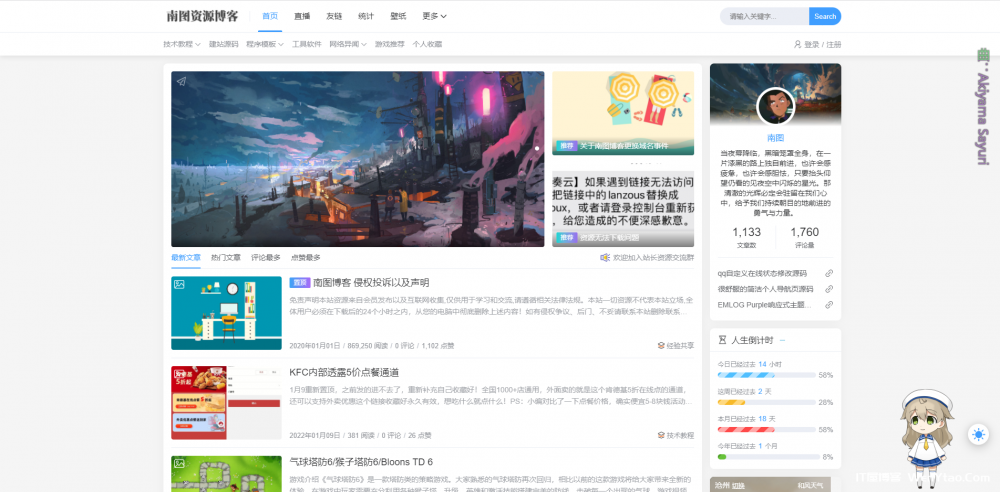Click the paper plane icon on banner
Image resolution: width=1000 pixels, height=492 pixels.
[x=181, y=81]
